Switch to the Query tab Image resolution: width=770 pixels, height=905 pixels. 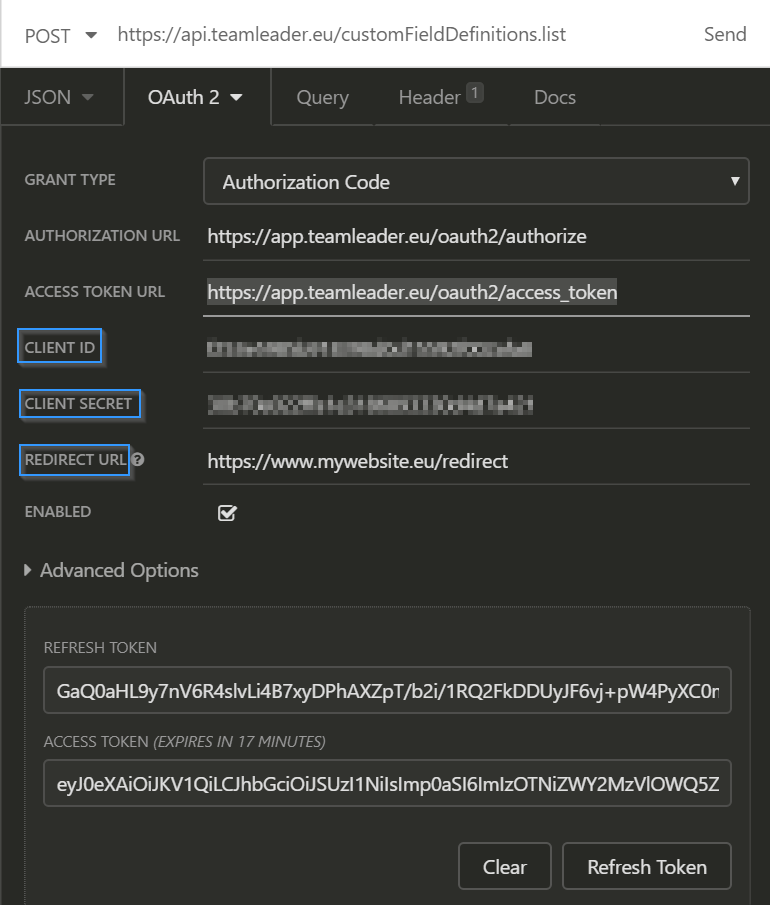(x=322, y=97)
